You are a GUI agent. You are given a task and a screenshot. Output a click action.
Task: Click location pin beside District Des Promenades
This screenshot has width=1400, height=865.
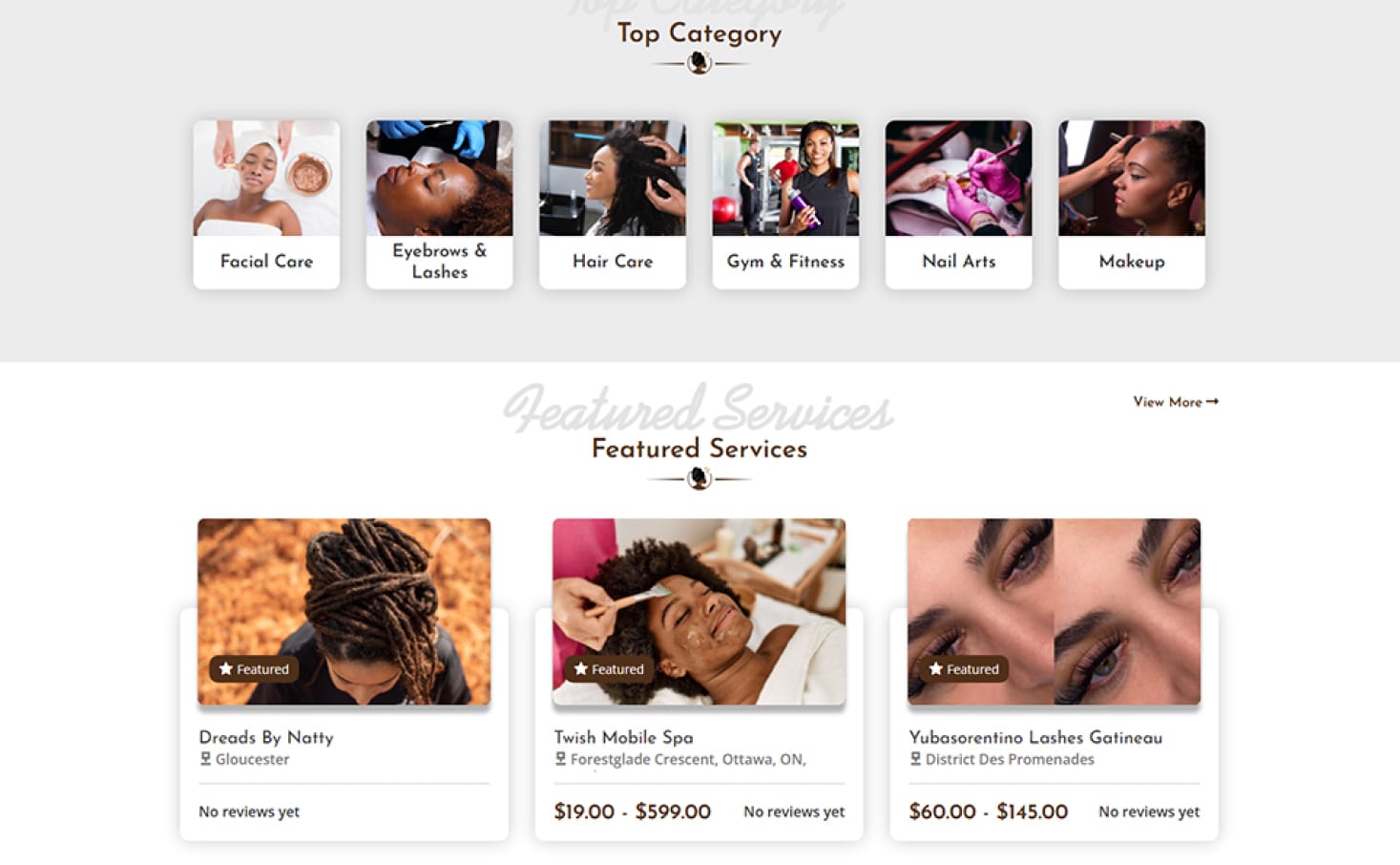pyautogui.click(x=915, y=759)
